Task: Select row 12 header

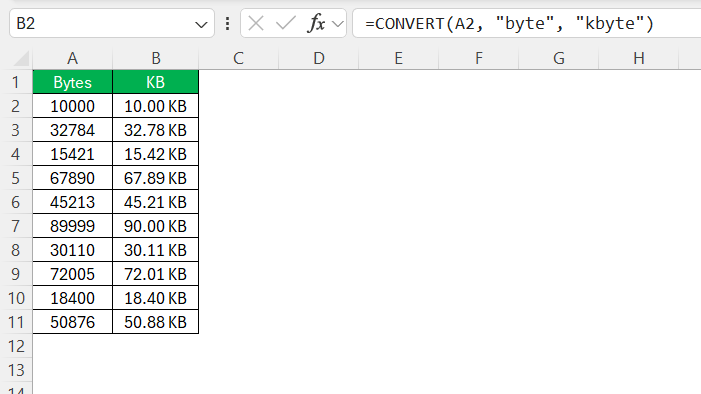Action: [x=16, y=347]
